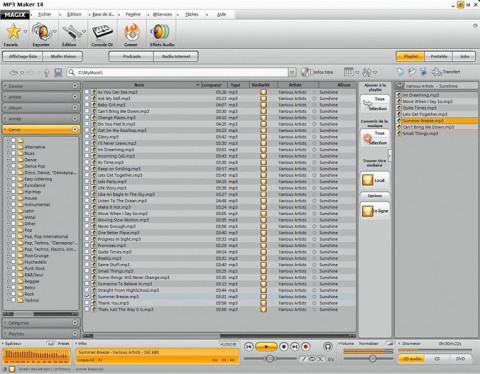This screenshot has width=480, height=374.
Task: Click the Local similar title icon
Action: pyautogui.click(x=367, y=180)
